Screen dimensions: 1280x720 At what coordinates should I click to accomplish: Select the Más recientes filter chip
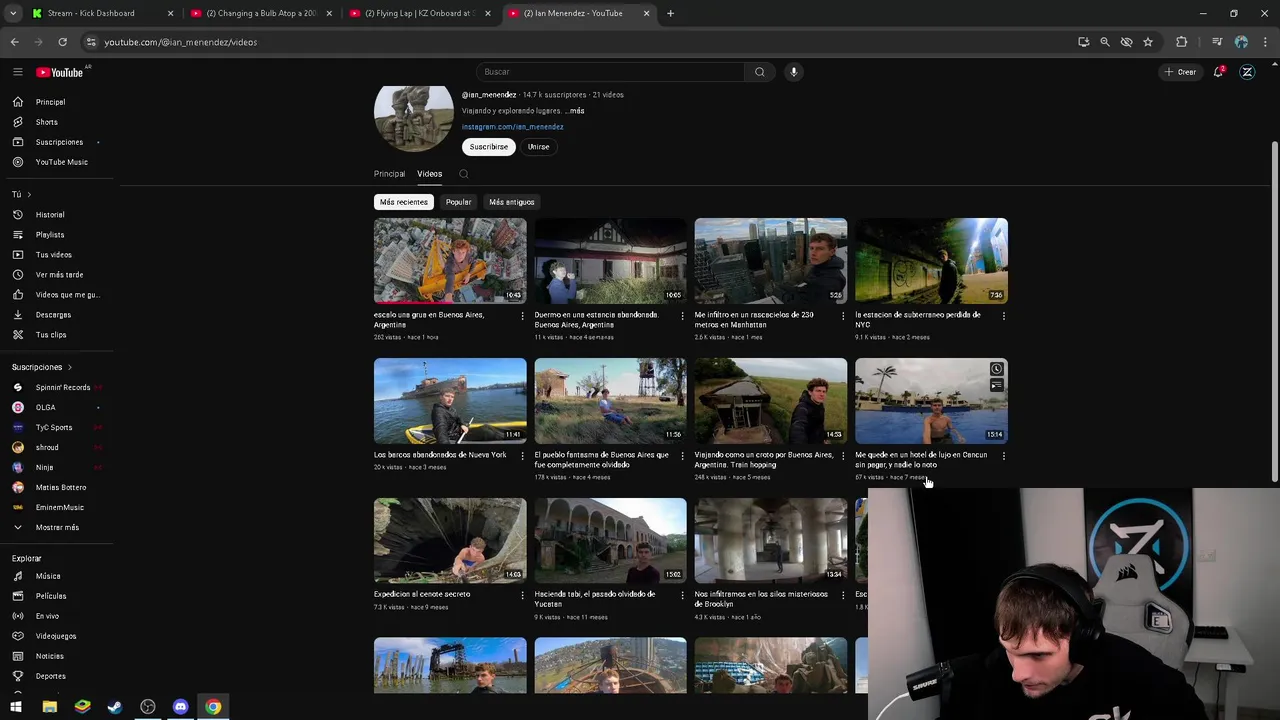click(403, 202)
